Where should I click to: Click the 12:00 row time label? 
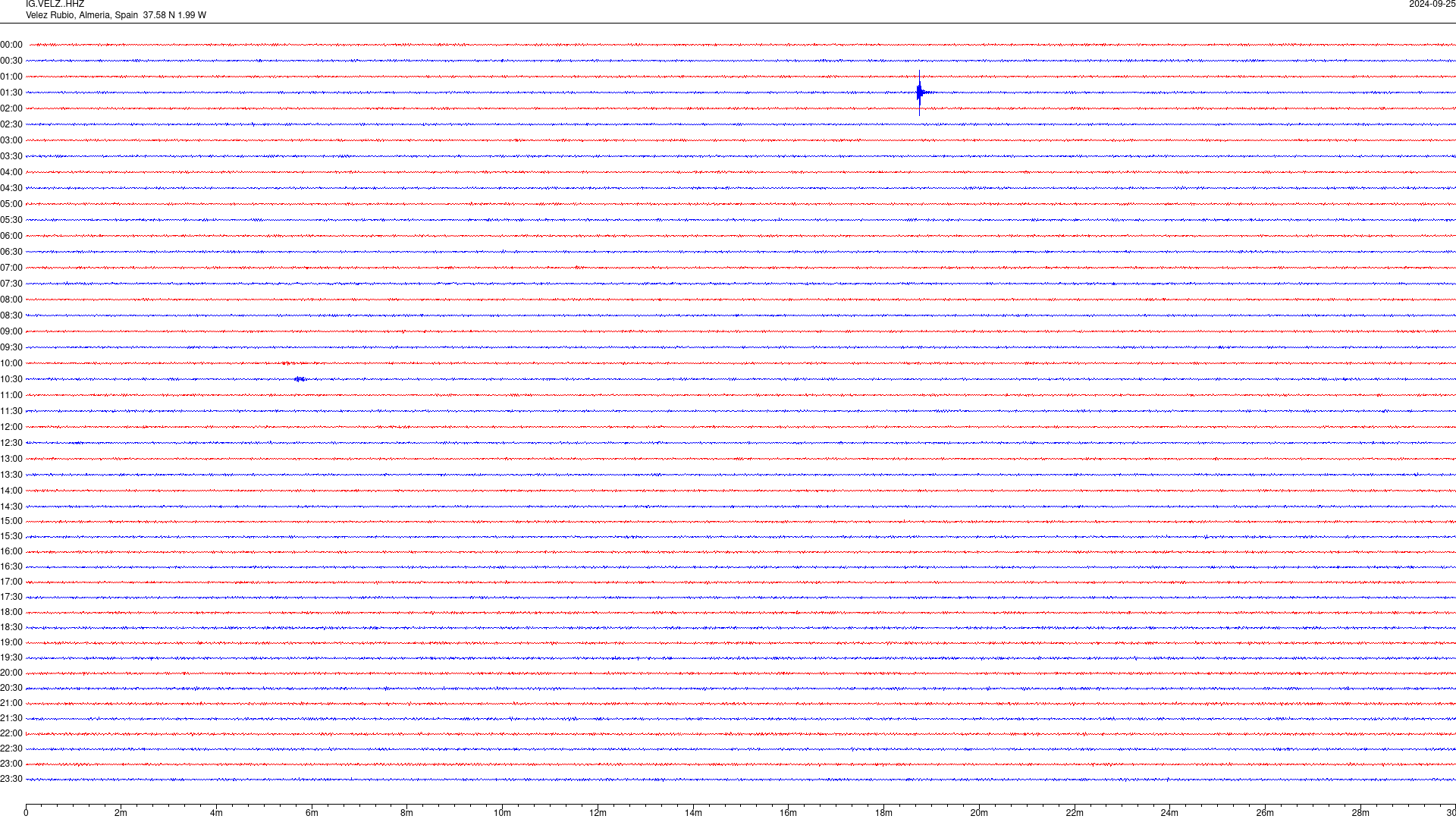pos(11,427)
